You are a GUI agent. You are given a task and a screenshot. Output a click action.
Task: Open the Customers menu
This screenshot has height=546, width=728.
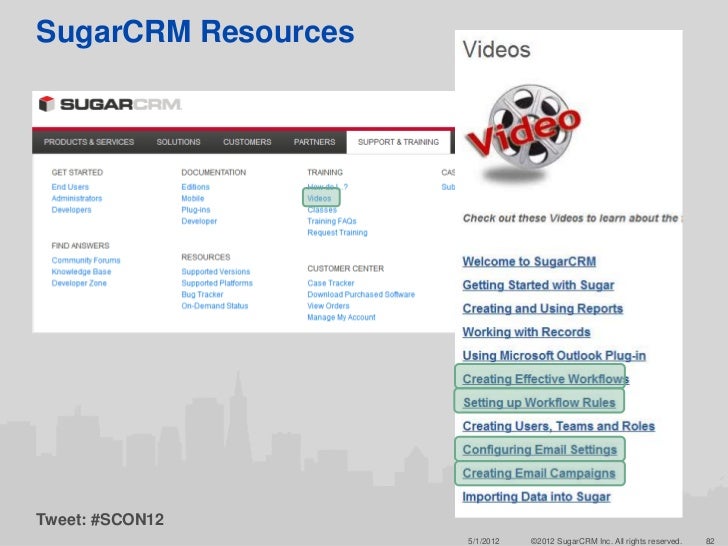click(247, 142)
